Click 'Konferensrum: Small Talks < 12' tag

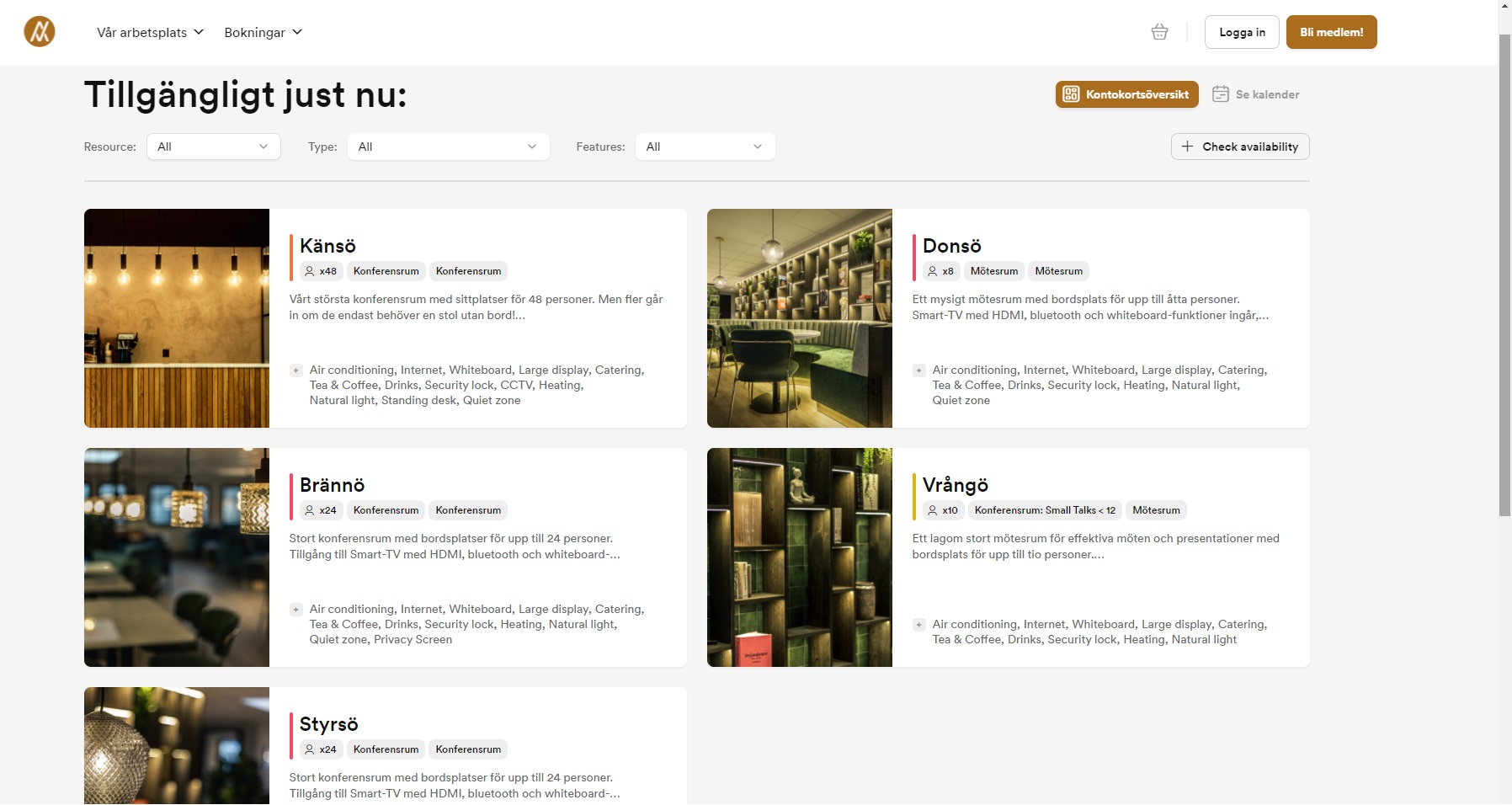[1045, 510]
